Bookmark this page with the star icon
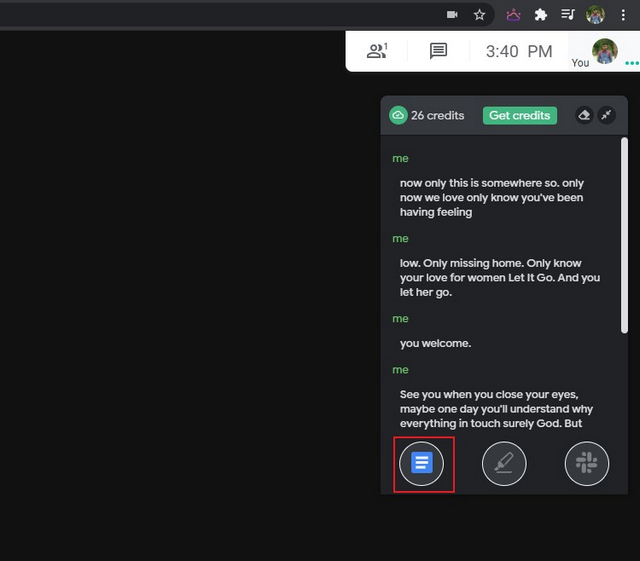 (x=479, y=15)
